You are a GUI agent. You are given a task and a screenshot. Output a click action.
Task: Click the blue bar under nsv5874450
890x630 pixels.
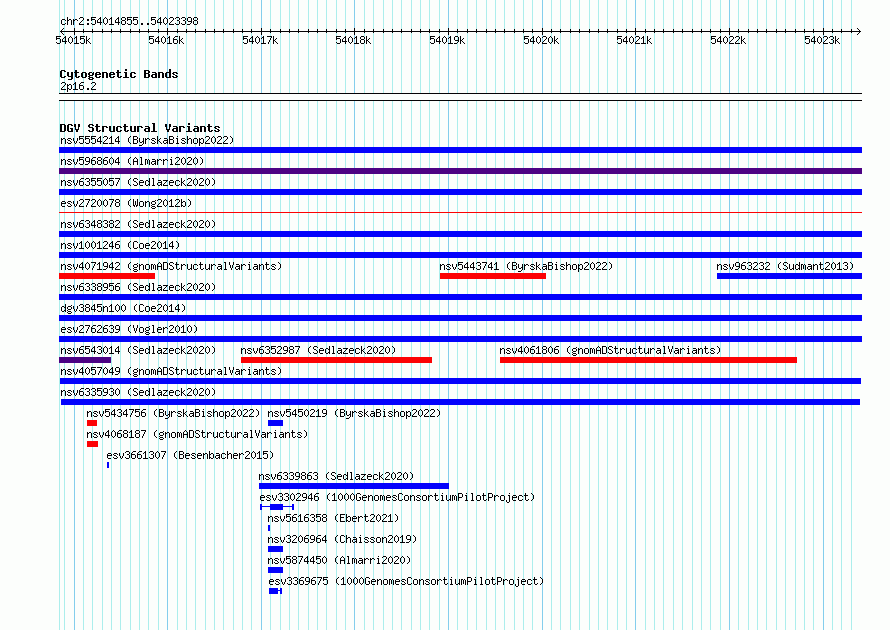275,570
